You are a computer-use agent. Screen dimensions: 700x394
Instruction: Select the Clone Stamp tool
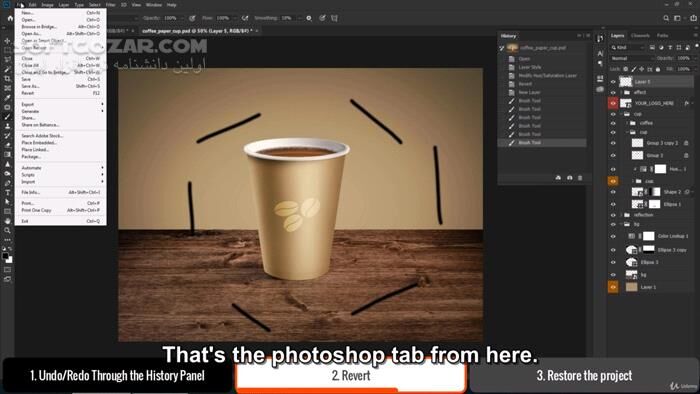(7, 126)
